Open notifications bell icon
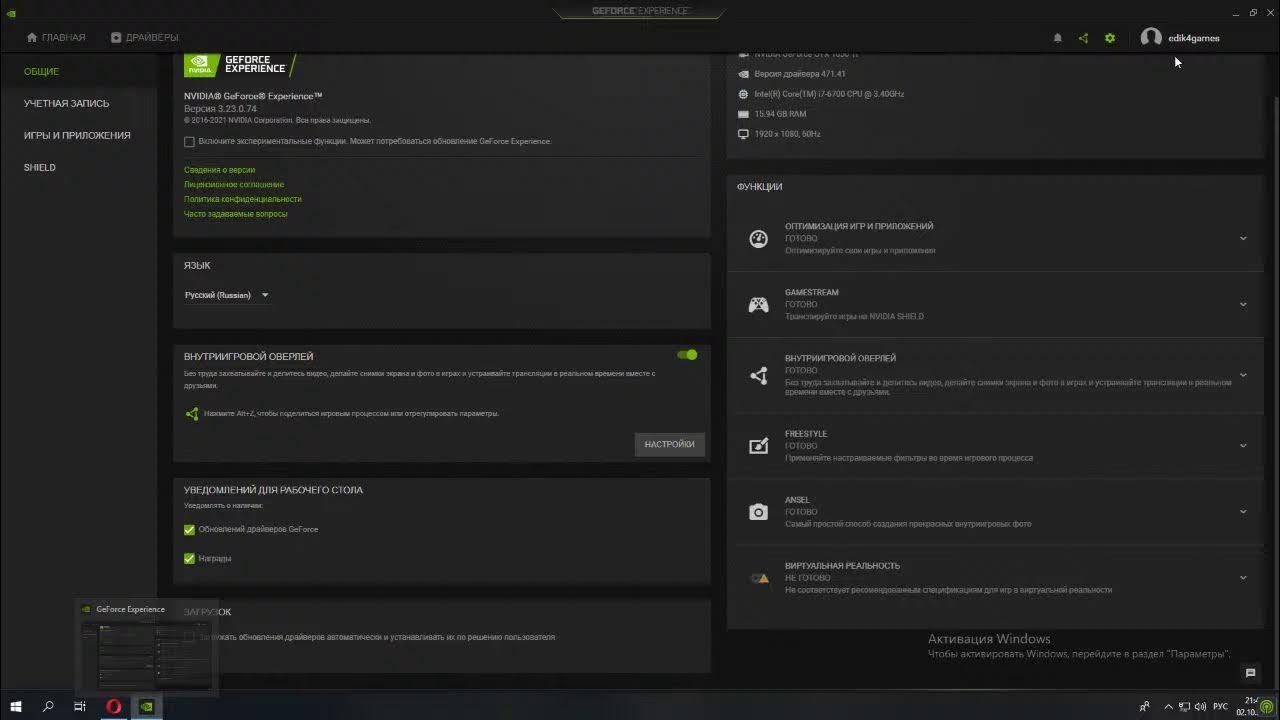This screenshot has width=1280, height=720. (1057, 38)
